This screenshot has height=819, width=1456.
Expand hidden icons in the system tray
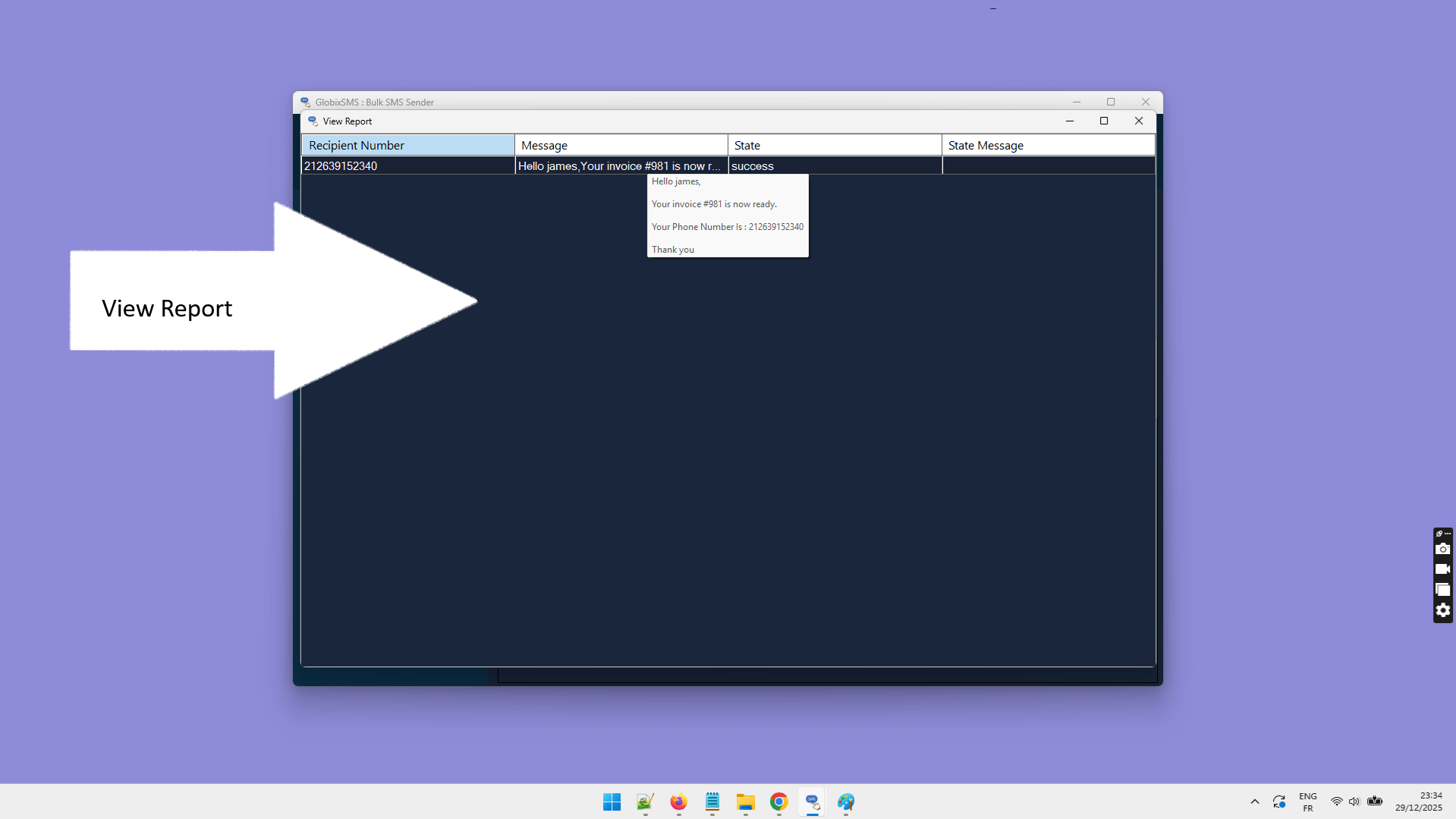[1254, 802]
